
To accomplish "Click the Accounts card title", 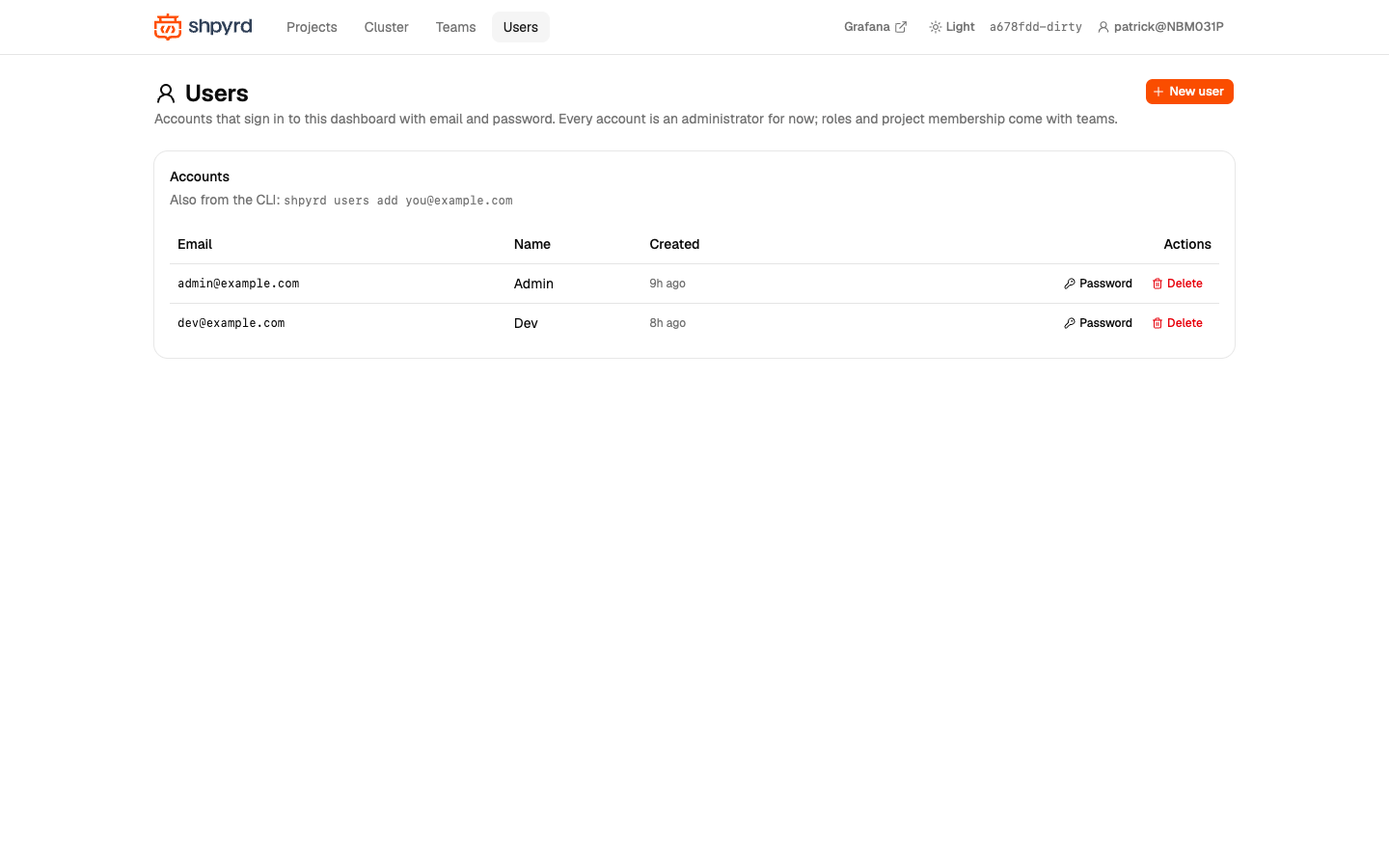I will point(200,176).
